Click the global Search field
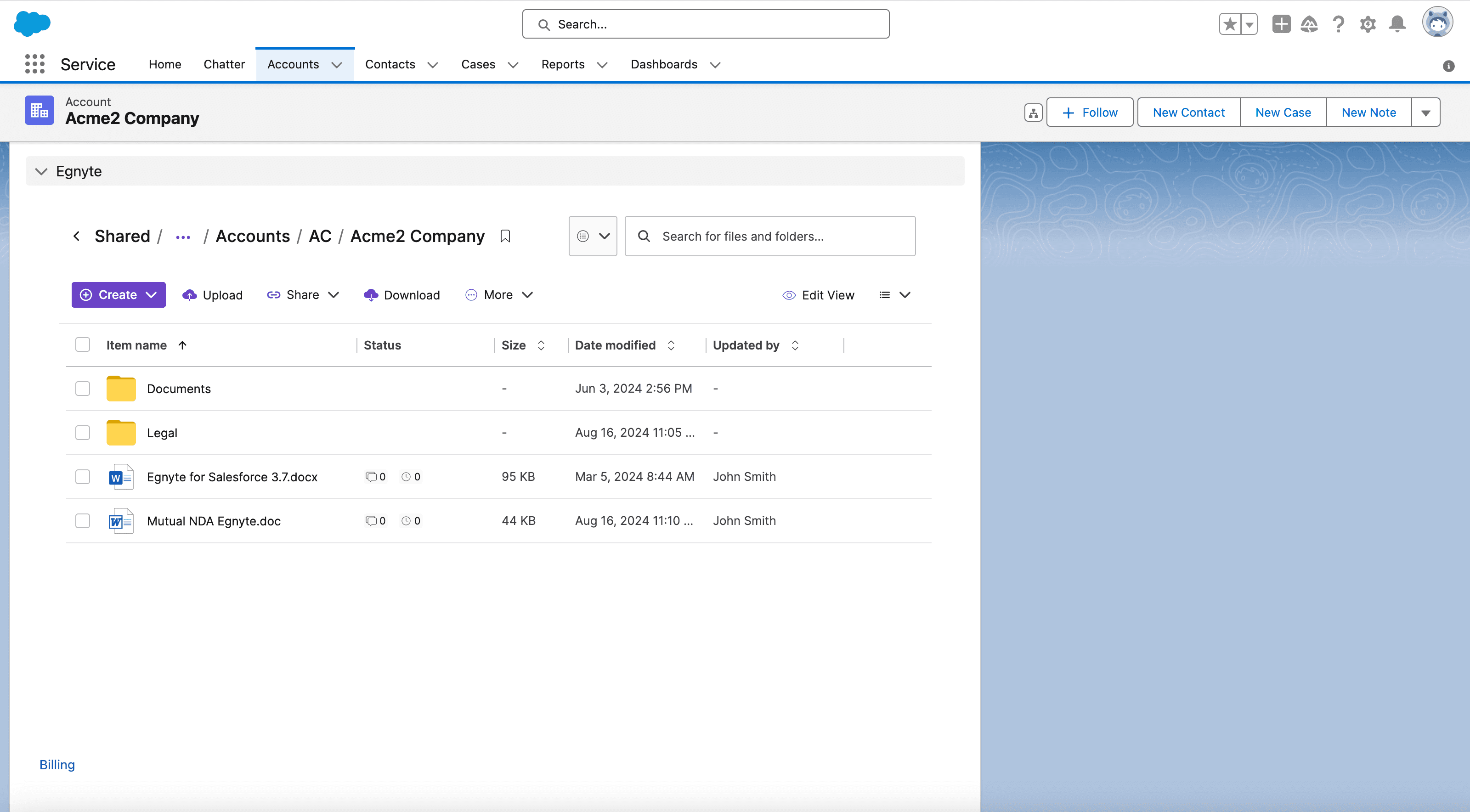This screenshot has height=812, width=1470. [x=705, y=24]
